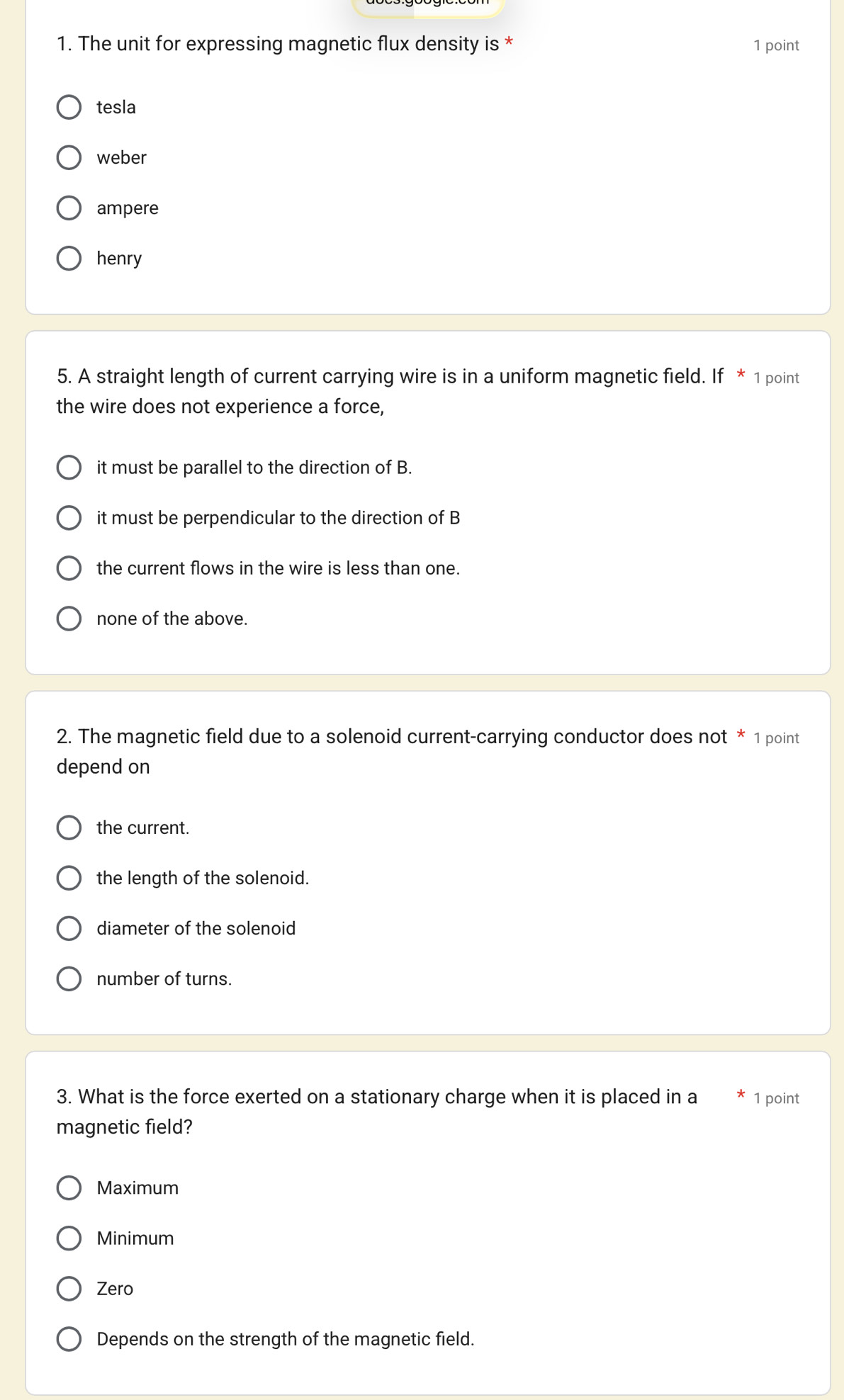Pick Zero as the force answer
Screen dimensions: 844x1400
[x=69, y=1289]
